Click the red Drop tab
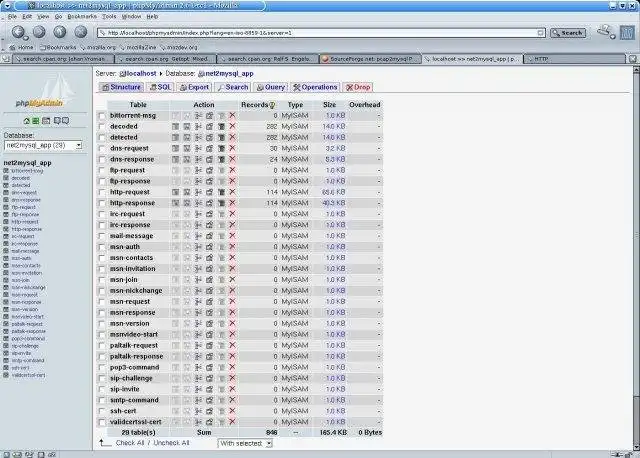Screen dimensions: 640x458 pos(358,87)
